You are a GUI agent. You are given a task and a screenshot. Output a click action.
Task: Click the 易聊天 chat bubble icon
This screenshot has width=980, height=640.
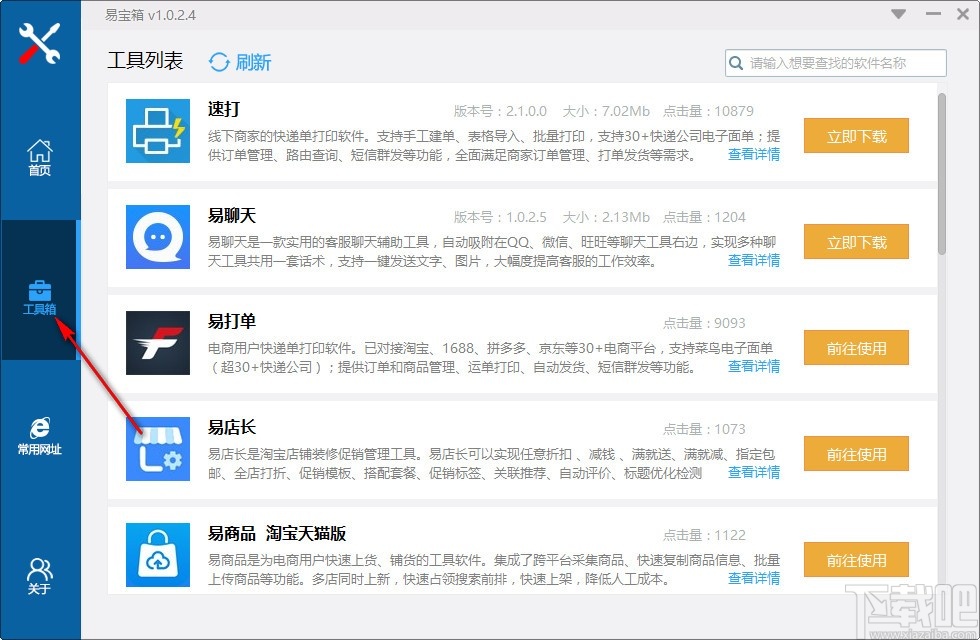pos(157,237)
